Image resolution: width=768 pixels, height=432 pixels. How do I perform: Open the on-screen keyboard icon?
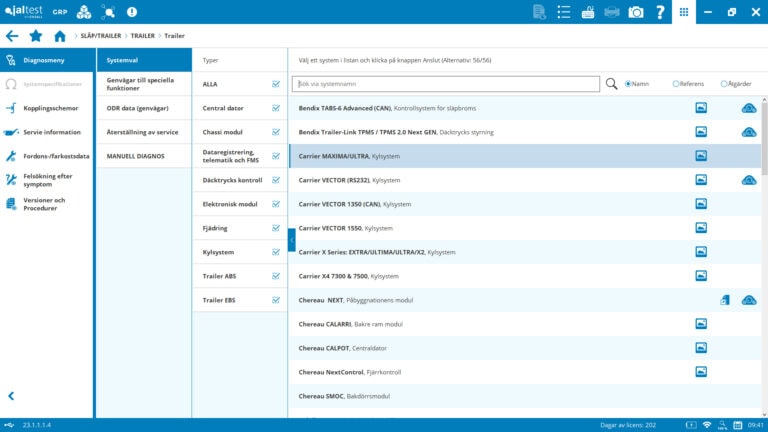588,12
